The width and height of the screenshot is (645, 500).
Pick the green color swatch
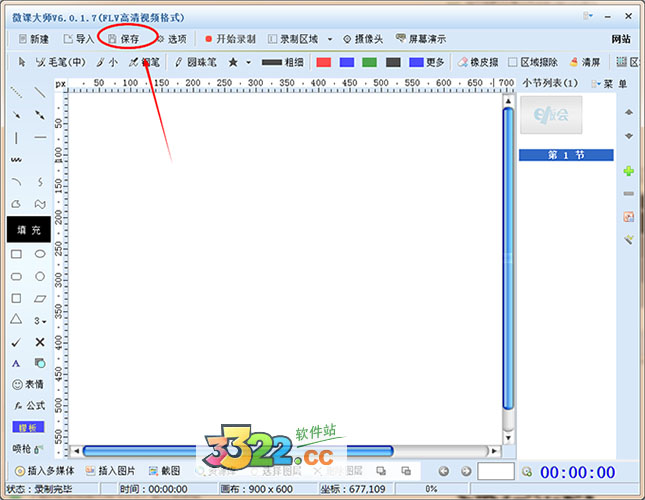coord(369,62)
